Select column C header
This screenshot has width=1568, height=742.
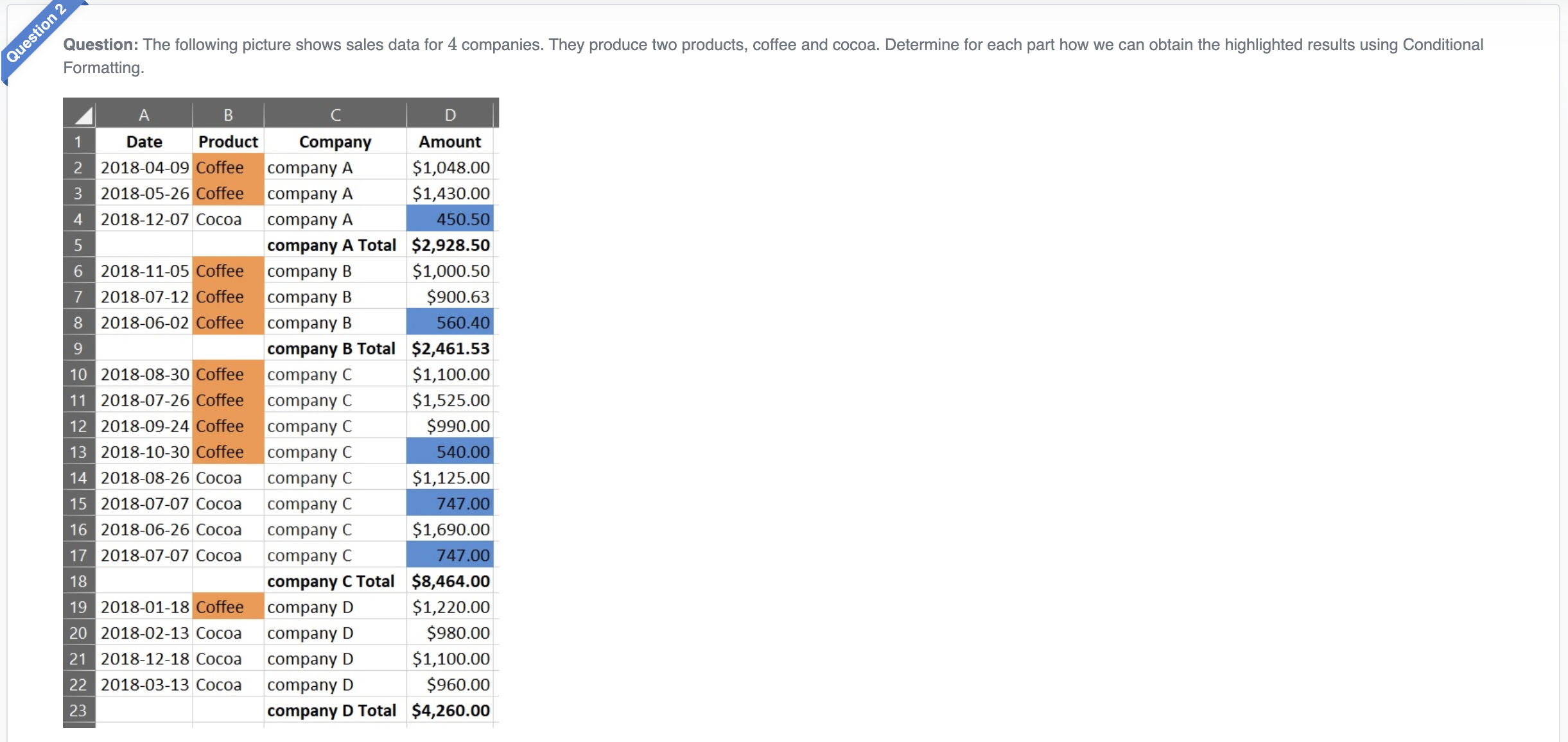point(335,115)
